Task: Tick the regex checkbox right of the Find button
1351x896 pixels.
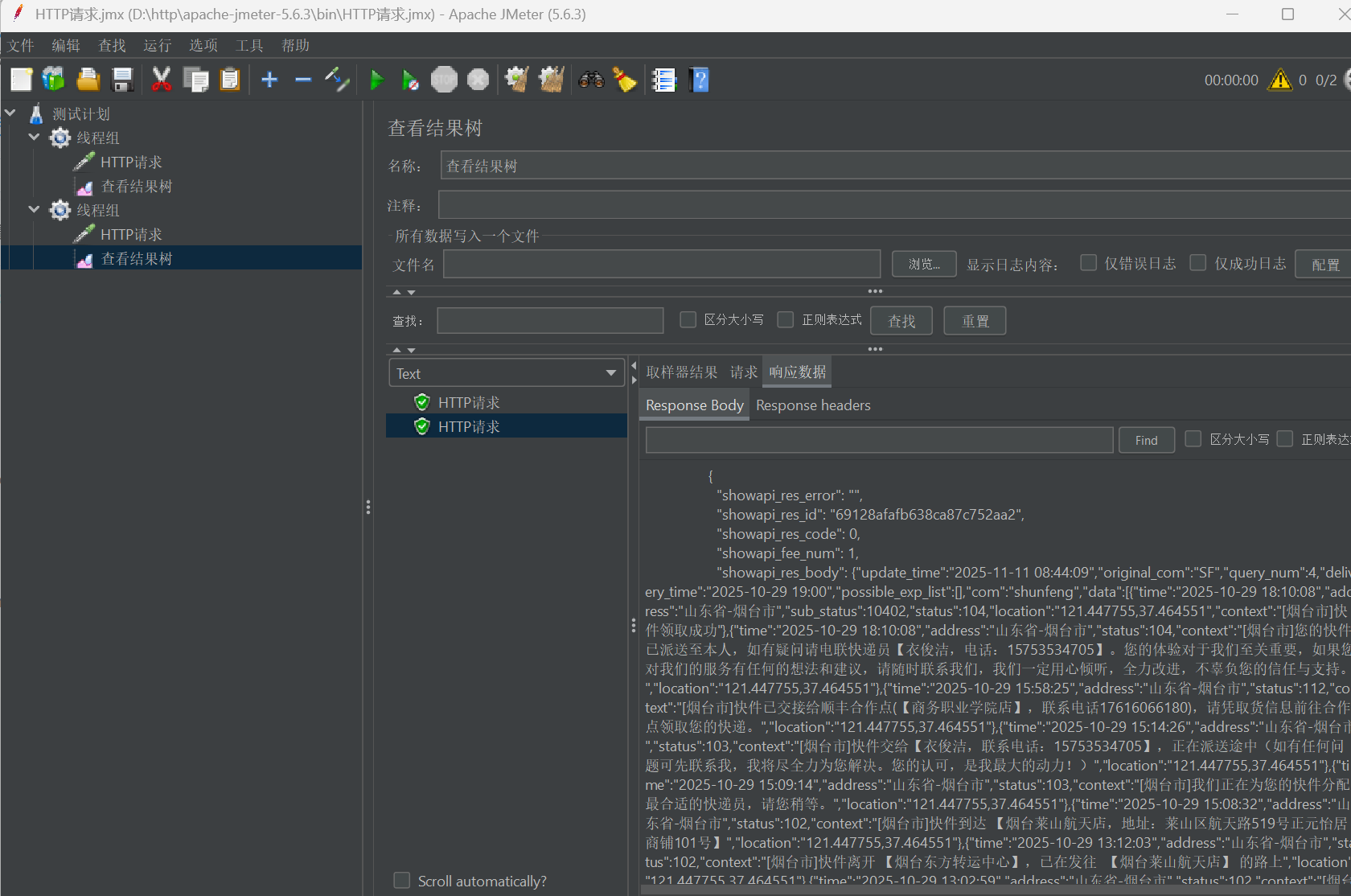Action: [x=1285, y=439]
